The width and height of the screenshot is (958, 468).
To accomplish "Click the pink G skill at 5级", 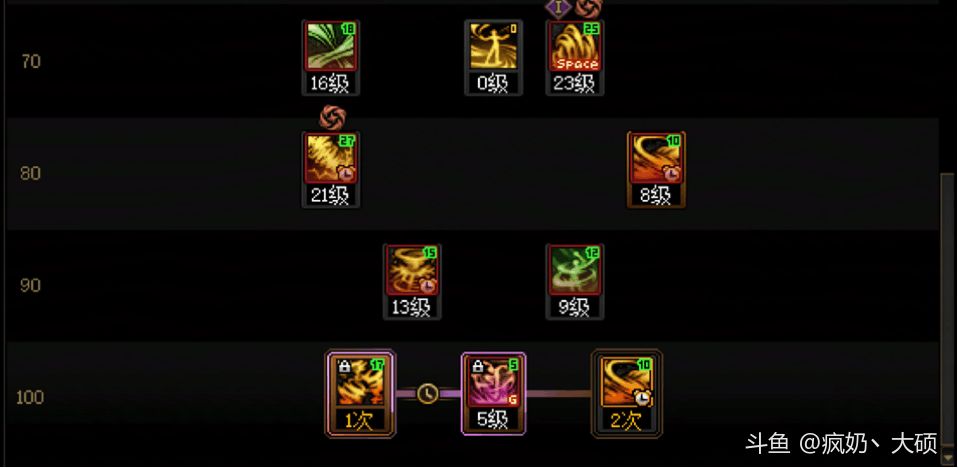I will pos(493,382).
